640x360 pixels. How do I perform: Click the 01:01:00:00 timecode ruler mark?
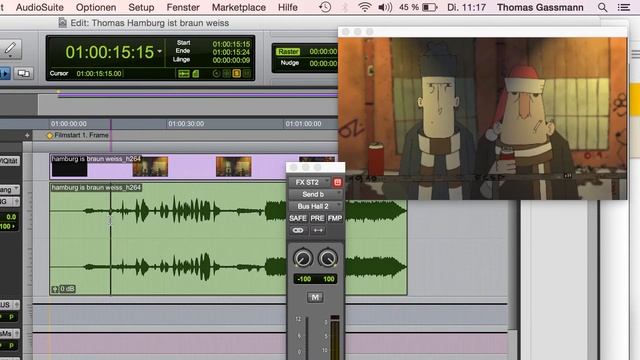click(x=303, y=124)
